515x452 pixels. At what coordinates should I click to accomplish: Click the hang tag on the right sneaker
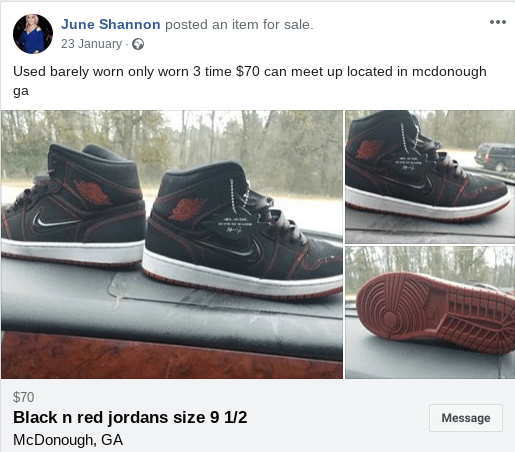(x=234, y=223)
